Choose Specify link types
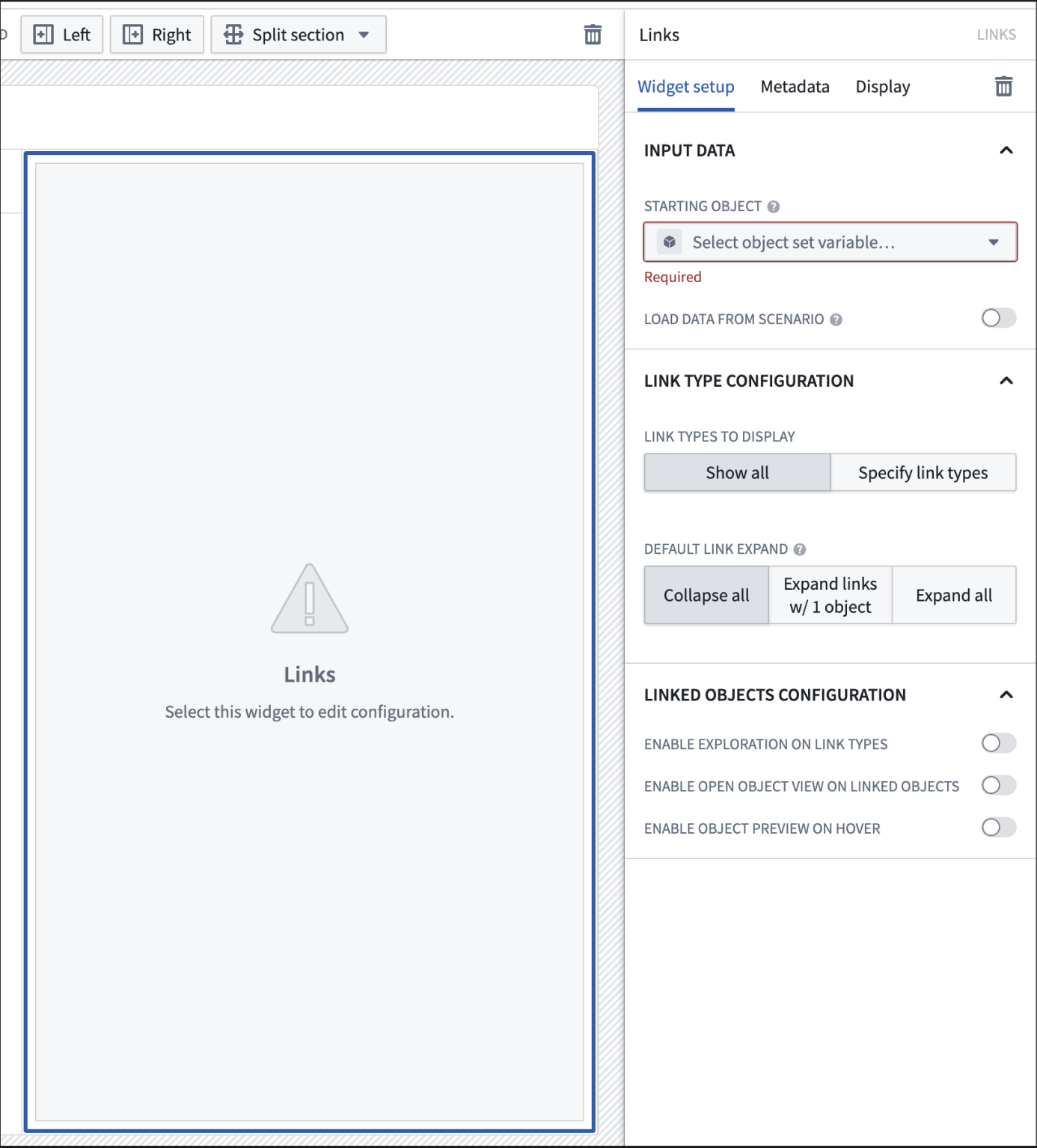Screen dimensions: 1037x1148 point(923,472)
